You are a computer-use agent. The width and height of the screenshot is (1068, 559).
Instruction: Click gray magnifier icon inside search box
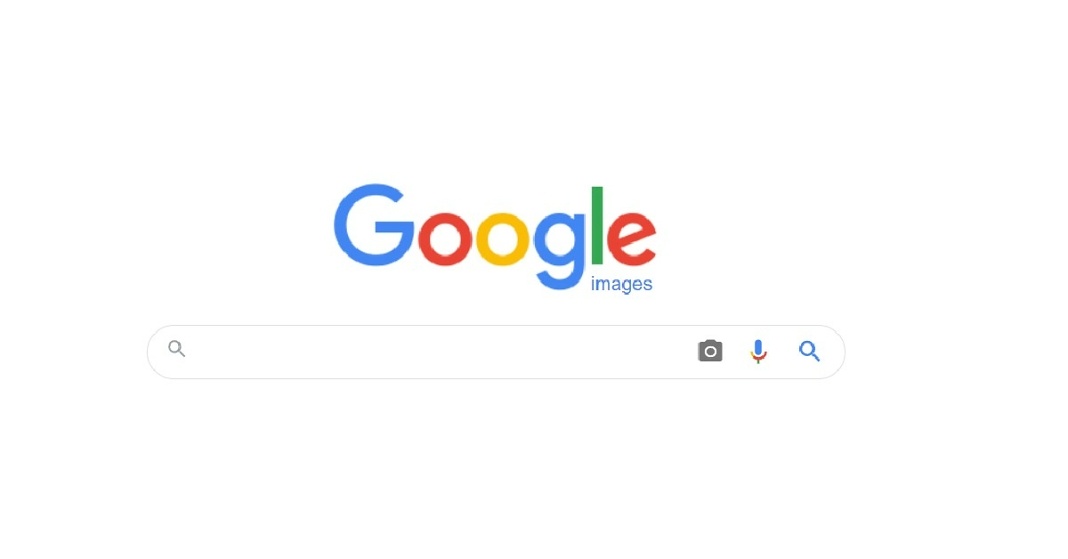pos(176,349)
